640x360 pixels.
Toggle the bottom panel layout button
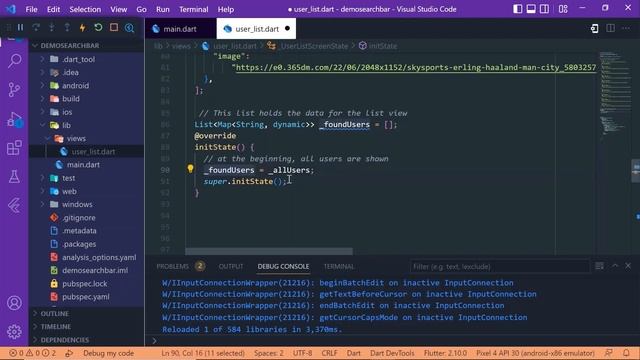tap(531, 9)
